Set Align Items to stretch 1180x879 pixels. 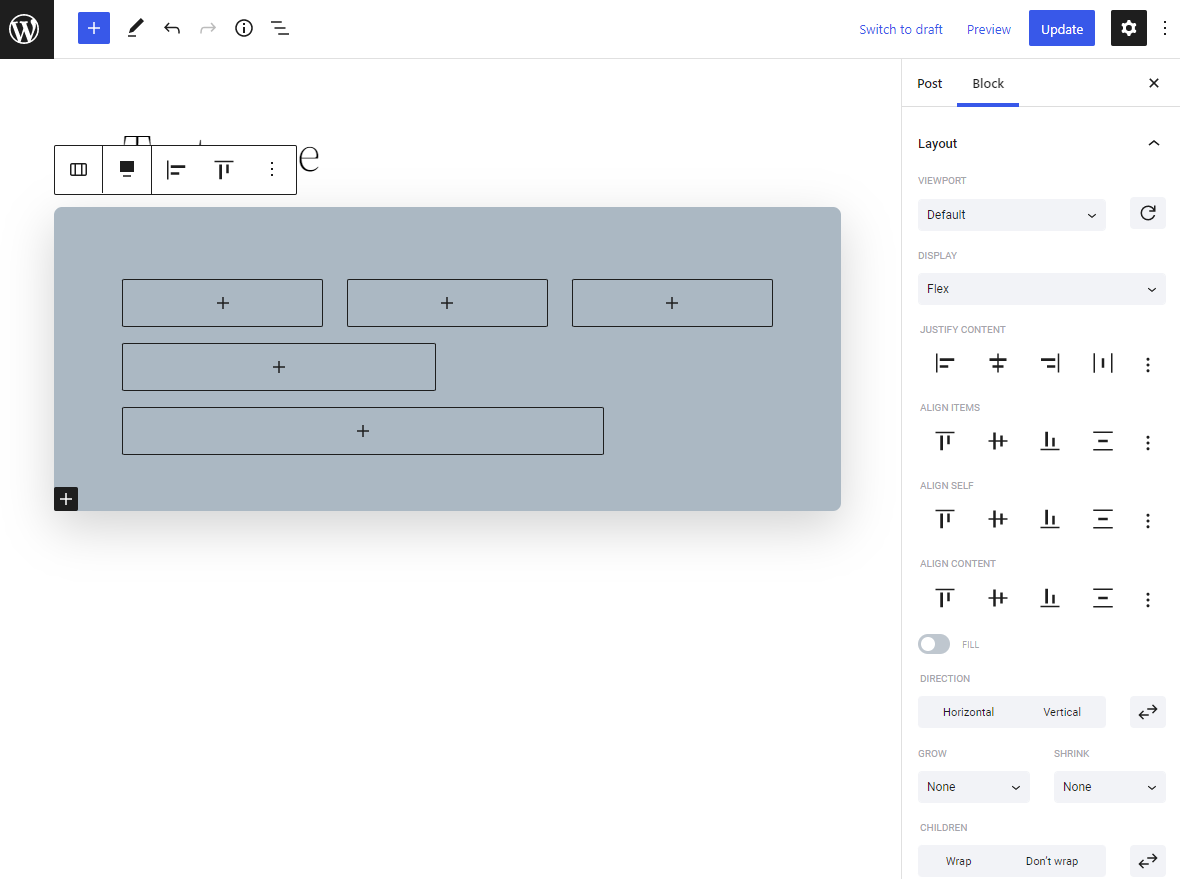point(1102,441)
